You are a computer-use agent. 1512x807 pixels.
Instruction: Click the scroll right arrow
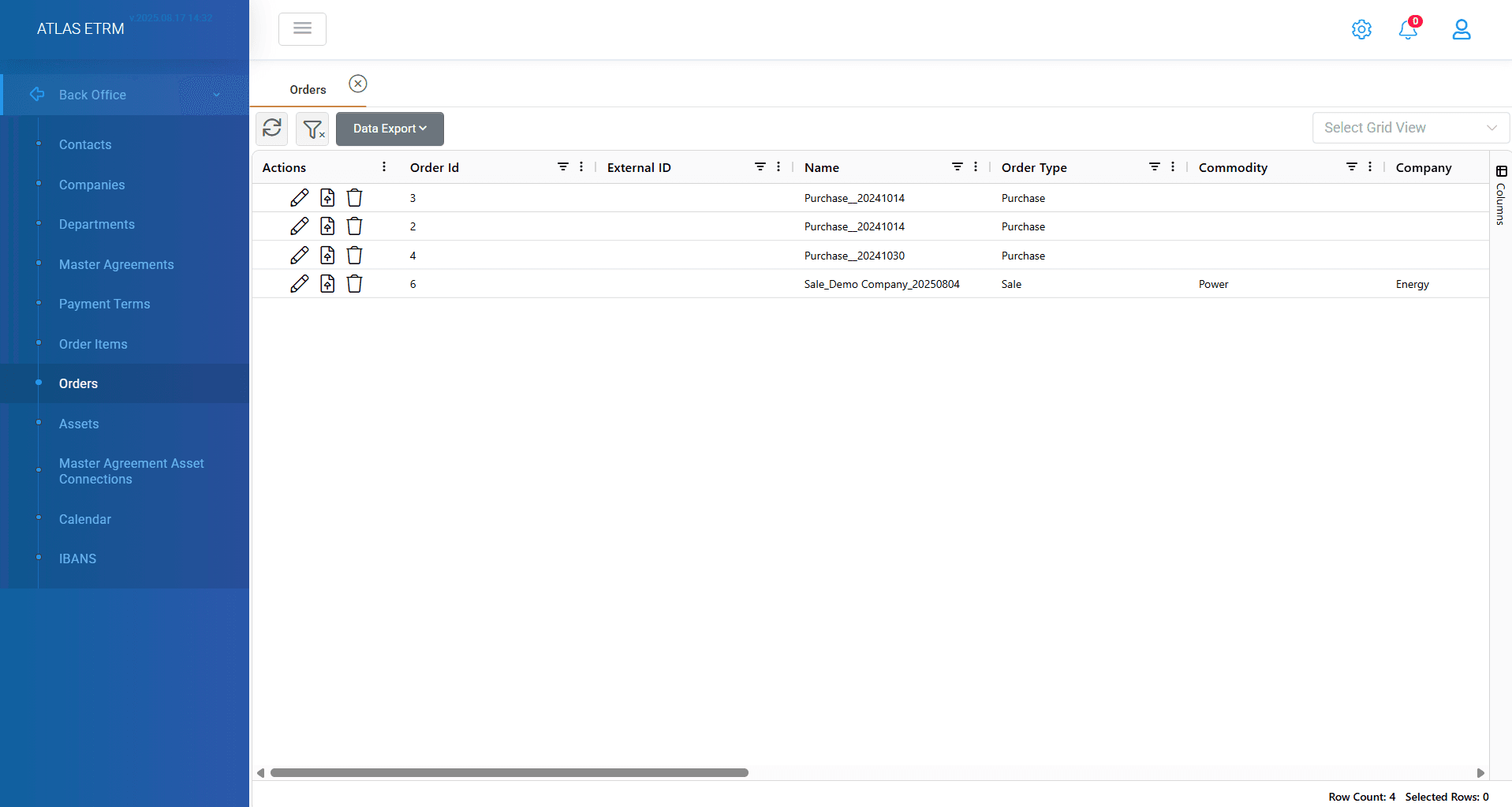tap(1480, 773)
